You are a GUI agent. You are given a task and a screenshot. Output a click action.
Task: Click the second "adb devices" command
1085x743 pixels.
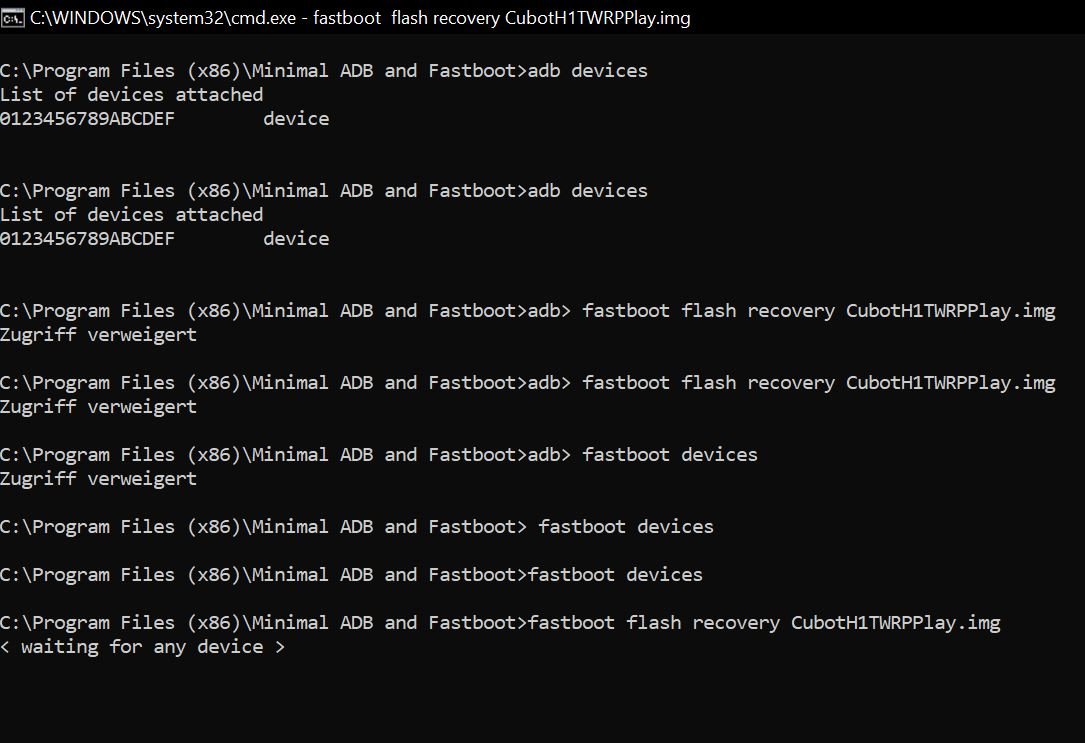[587, 191]
